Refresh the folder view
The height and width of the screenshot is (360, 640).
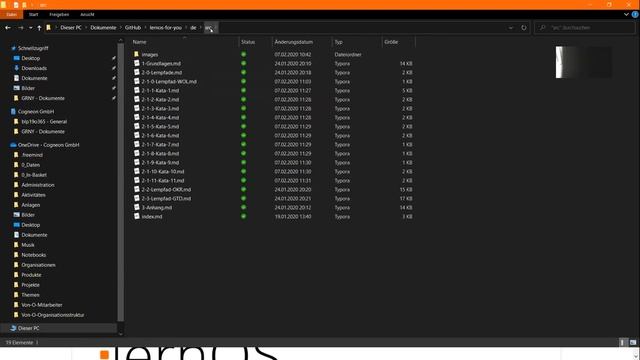[524, 28]
